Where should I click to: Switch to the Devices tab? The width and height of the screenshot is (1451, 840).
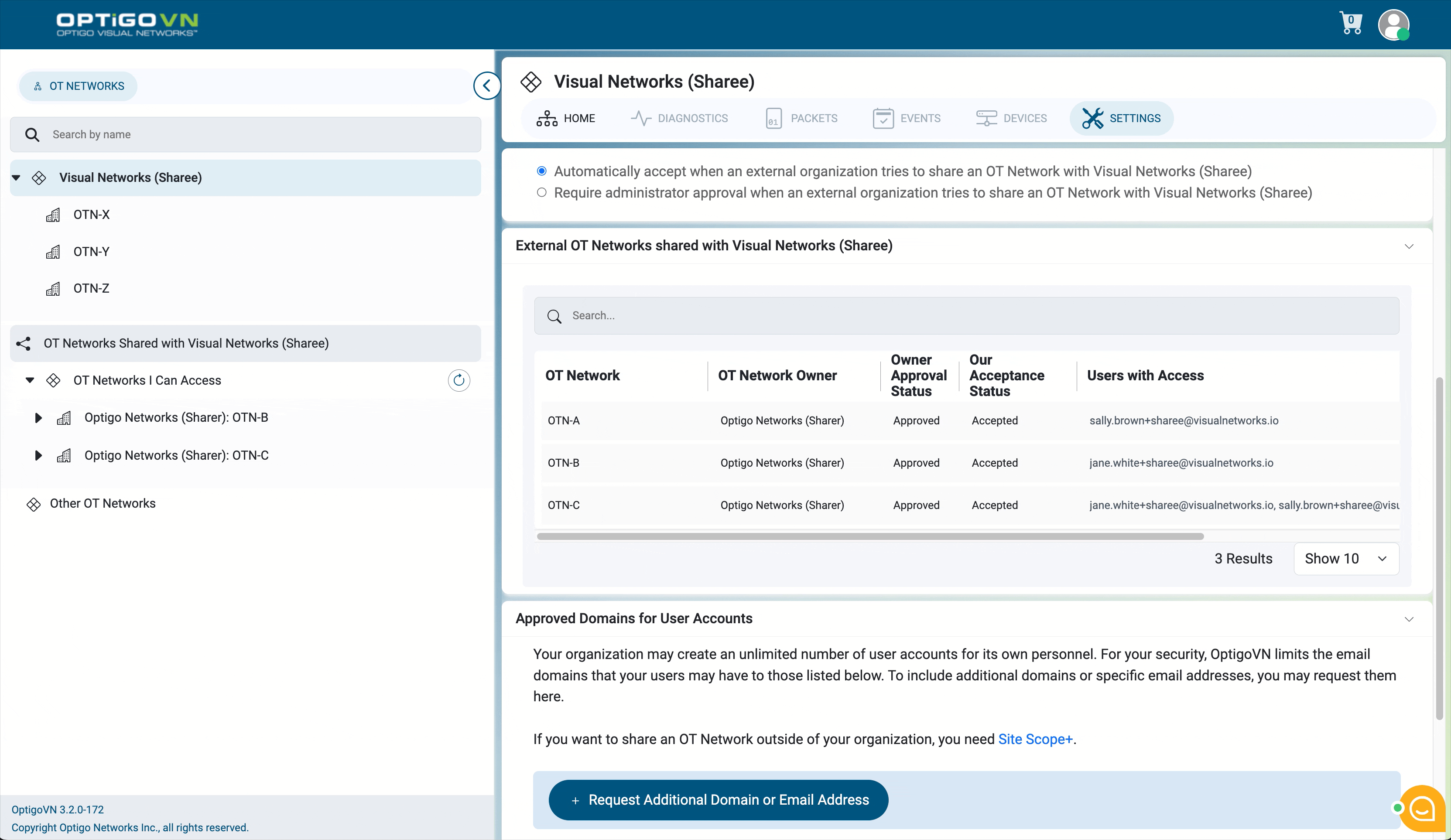(x=1012, y=118)
